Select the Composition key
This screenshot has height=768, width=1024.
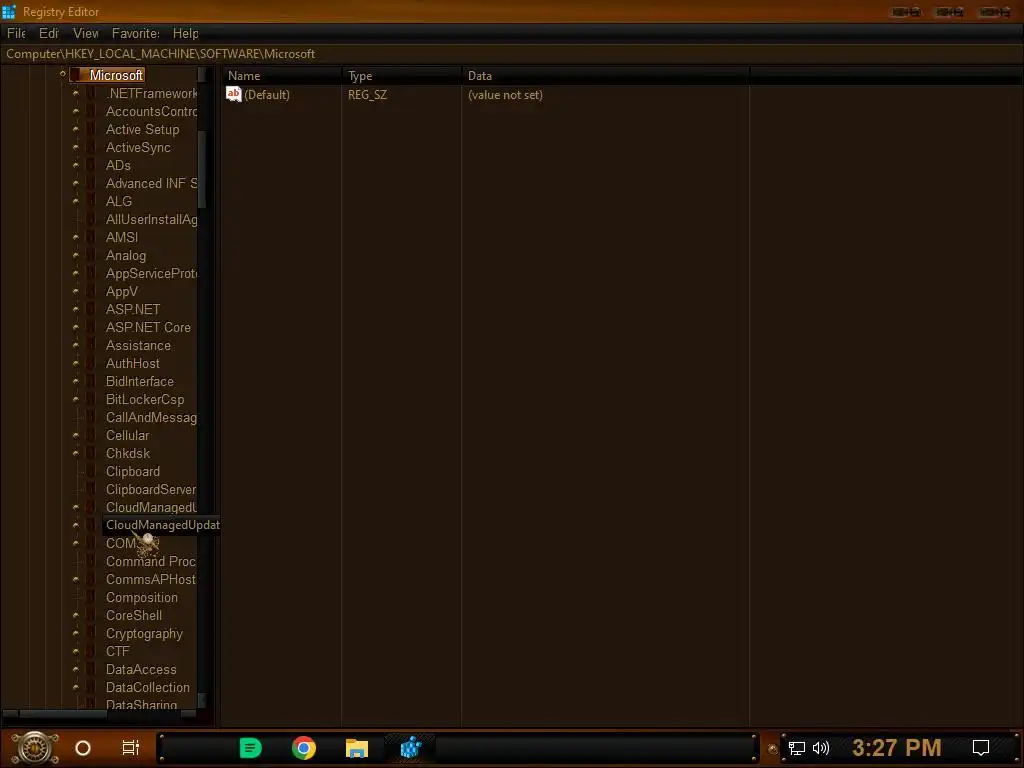point(142,598)
